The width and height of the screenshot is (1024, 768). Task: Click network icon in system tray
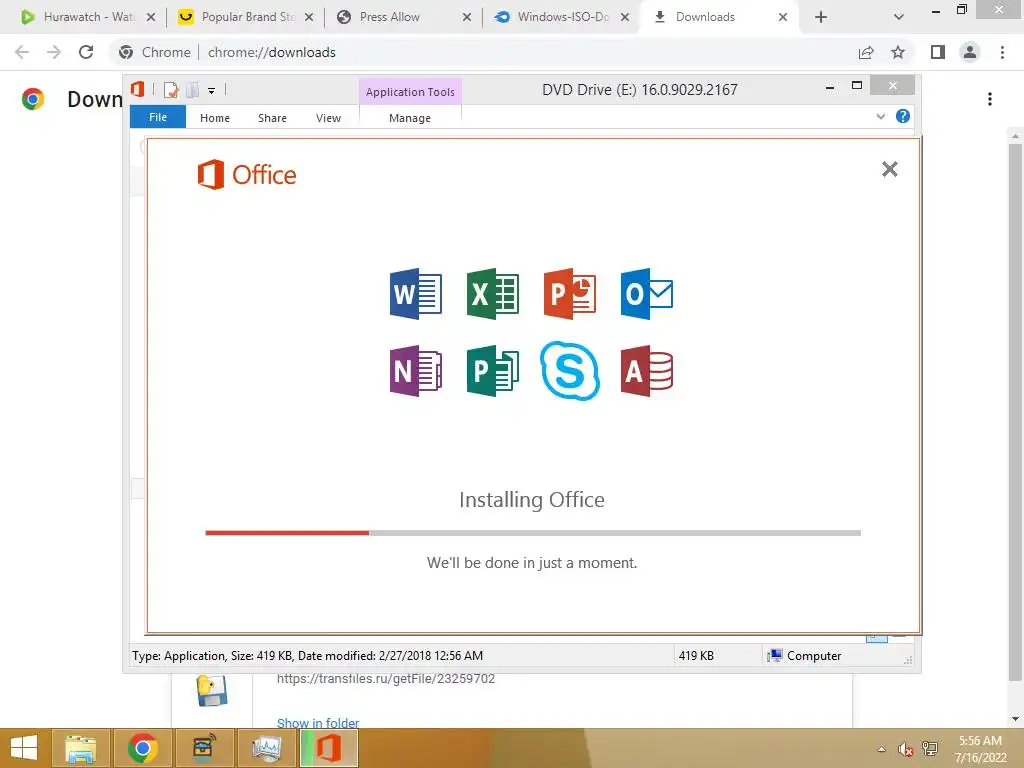tap(930, 749)
